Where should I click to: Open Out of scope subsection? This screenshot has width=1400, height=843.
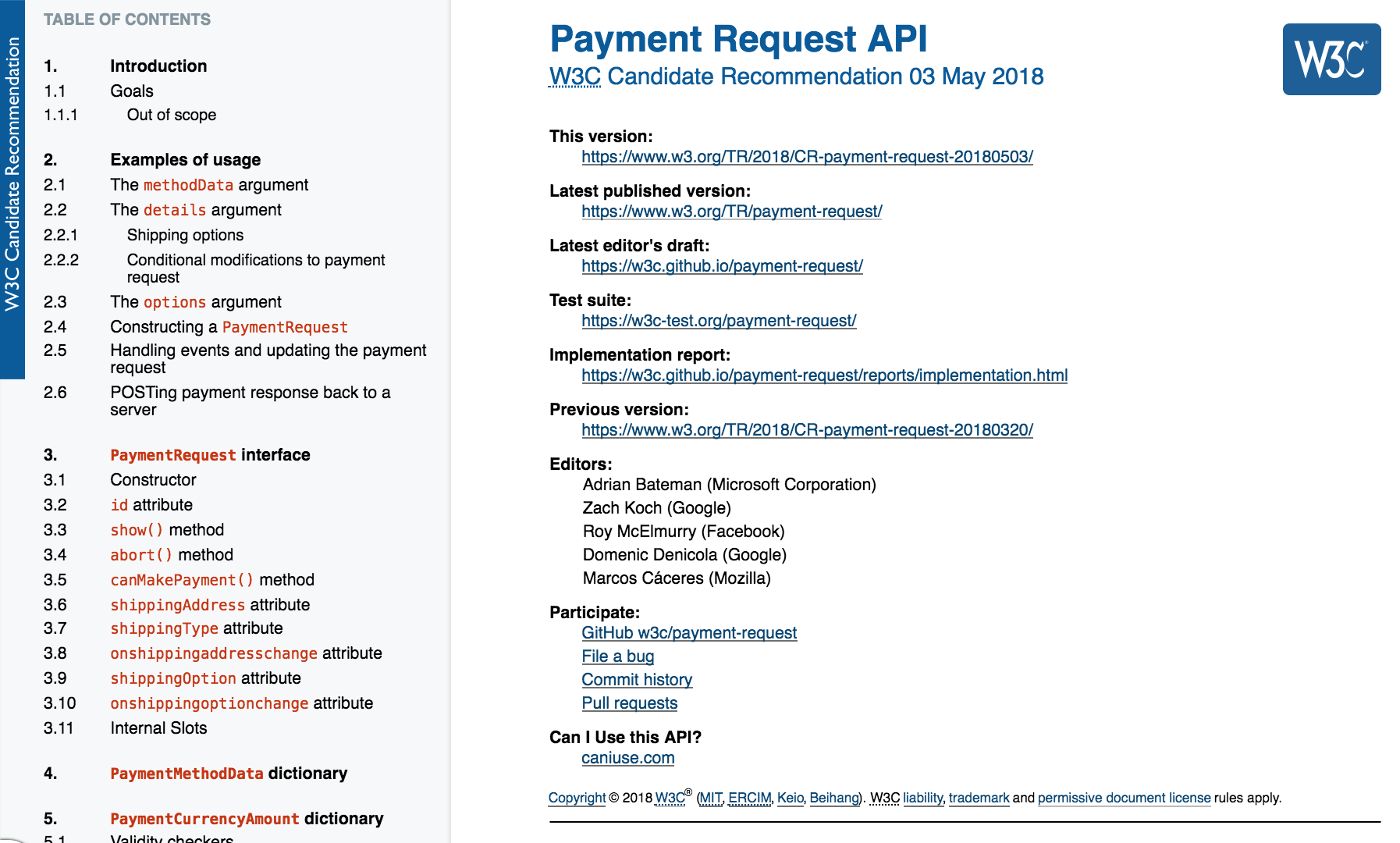click(172, 115)
